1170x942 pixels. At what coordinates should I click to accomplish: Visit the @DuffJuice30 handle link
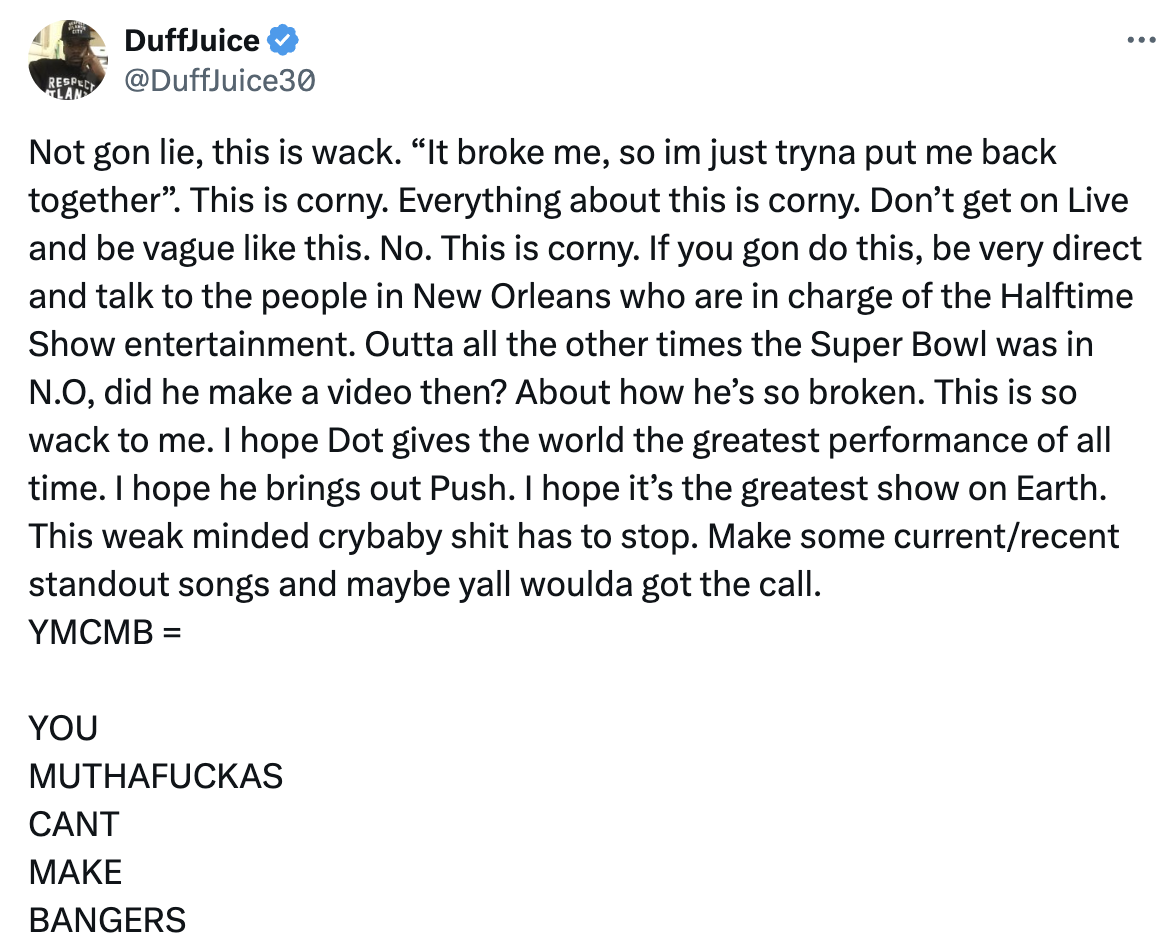219,81
